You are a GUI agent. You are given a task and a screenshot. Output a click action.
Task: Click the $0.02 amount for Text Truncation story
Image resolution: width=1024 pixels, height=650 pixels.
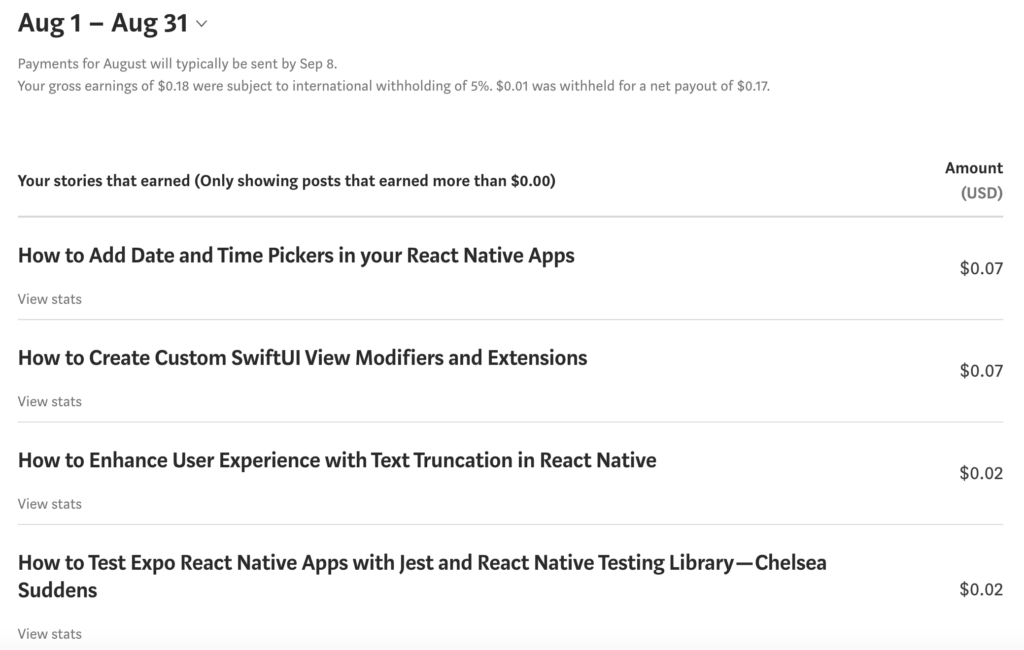click(x=981, y=474)
